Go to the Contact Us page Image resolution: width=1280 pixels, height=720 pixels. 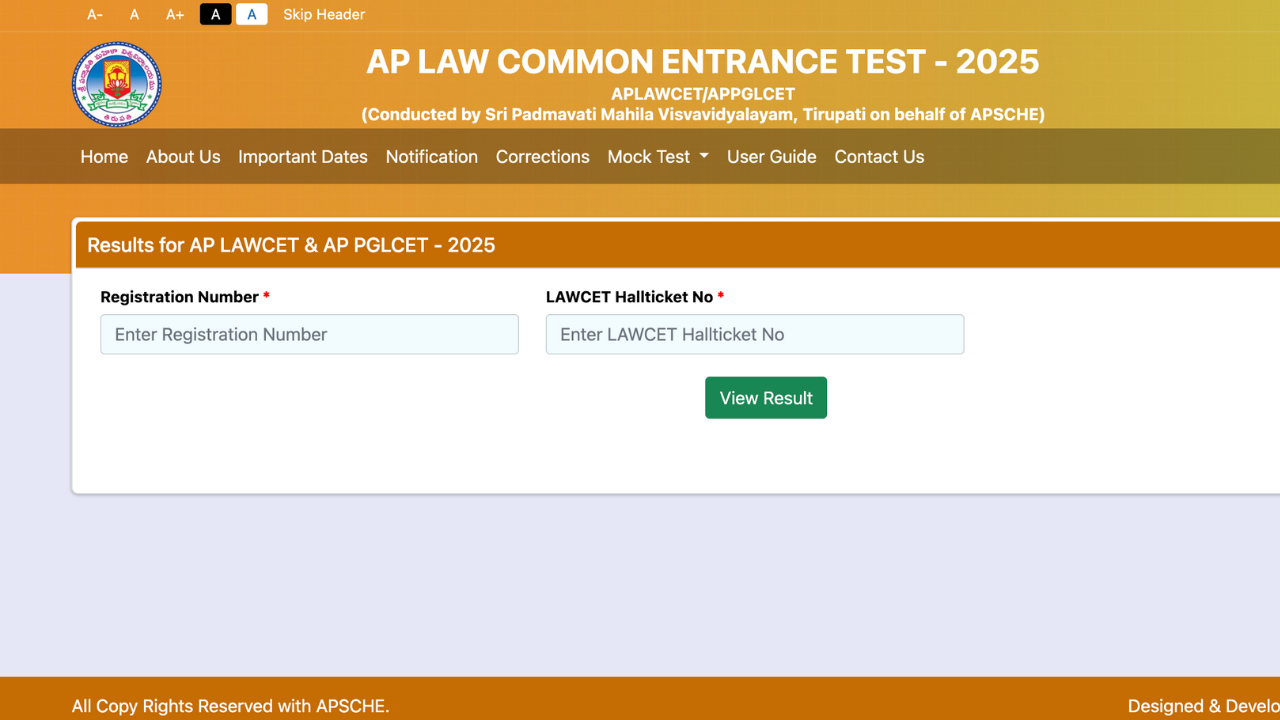pos(879,157)
